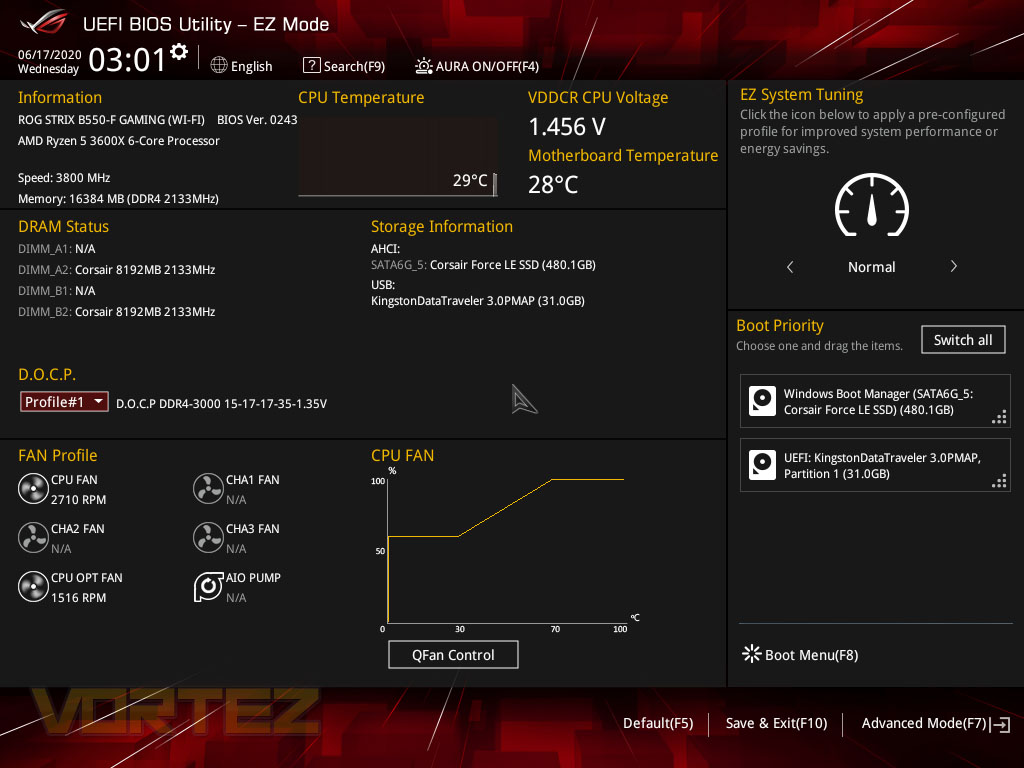
Task: Select the next EZ tuning profile arrow
Action: click(953, 266)
